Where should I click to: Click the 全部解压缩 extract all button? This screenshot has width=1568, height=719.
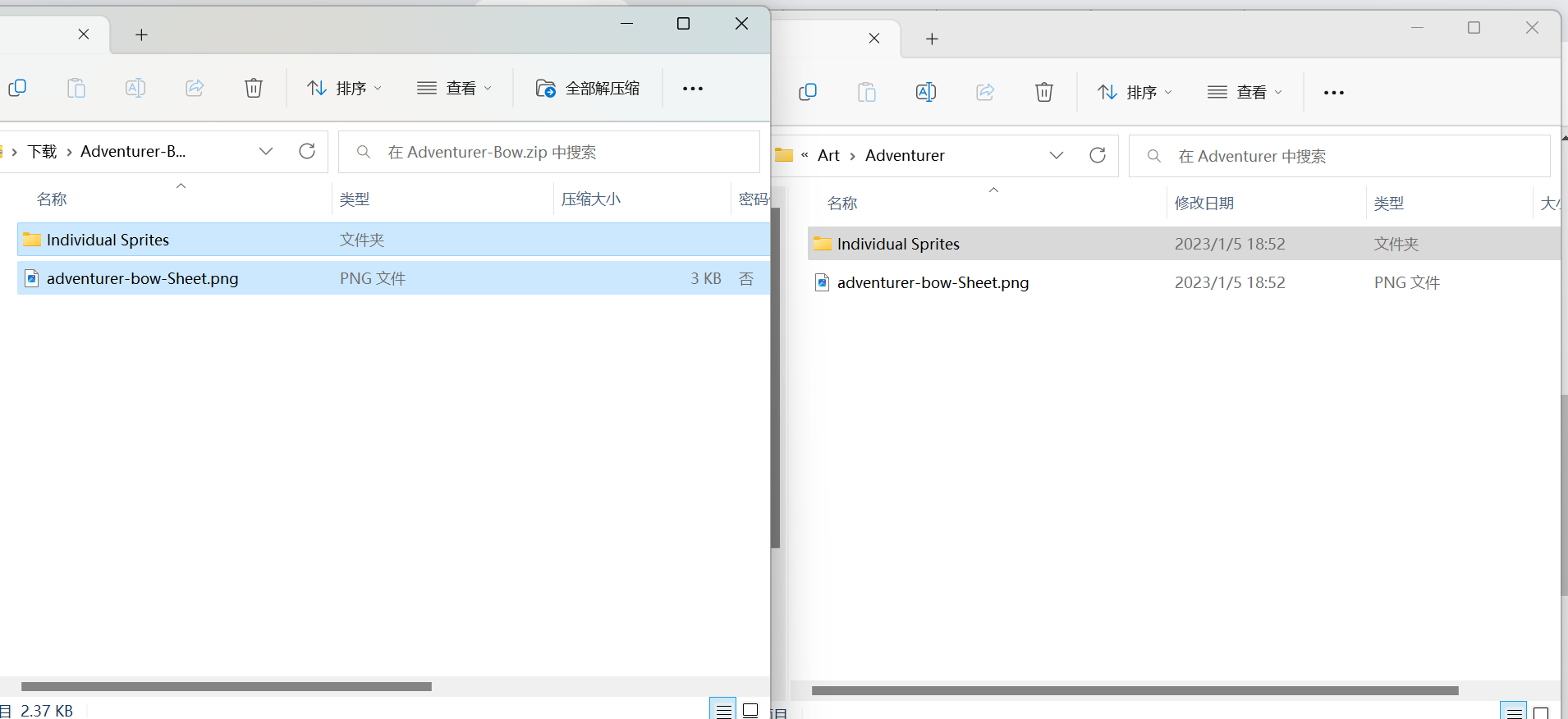click(587, 88)
